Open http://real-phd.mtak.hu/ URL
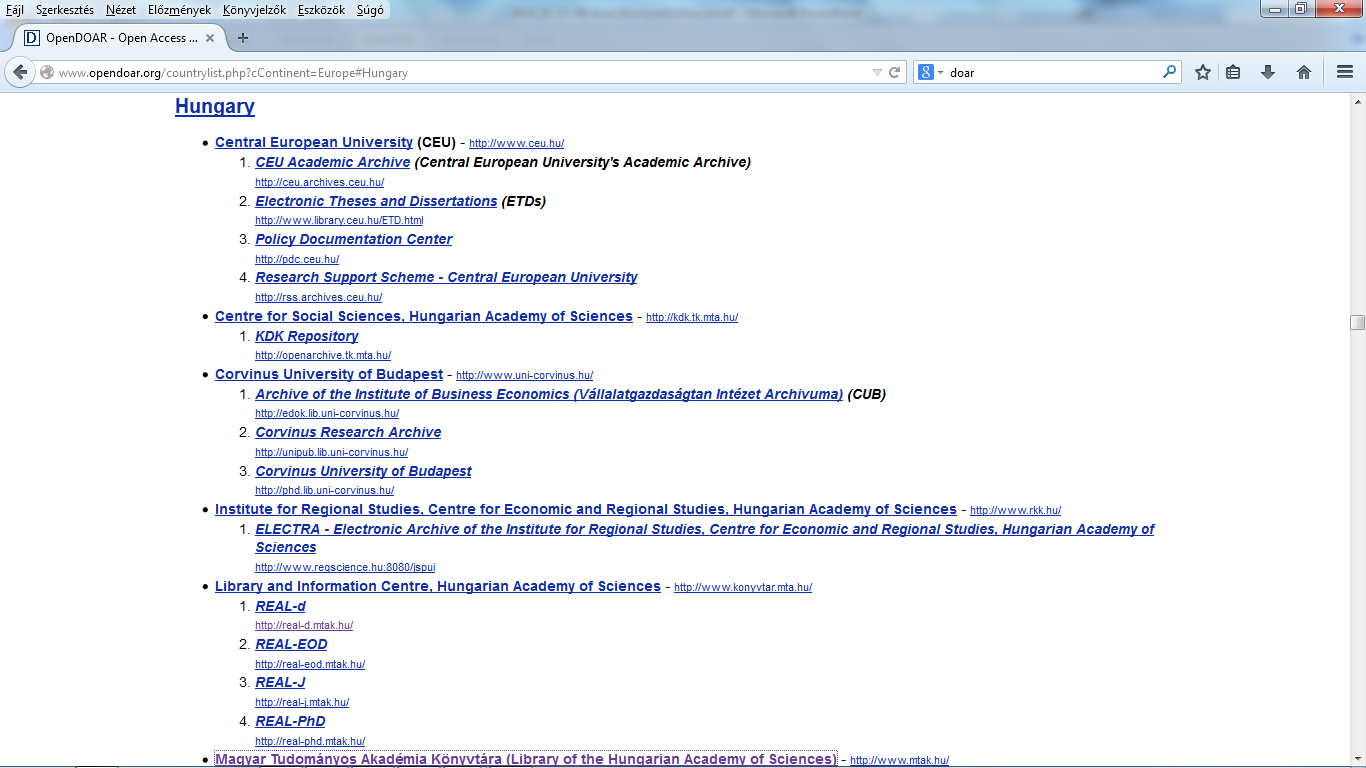The height and width of the screenshot is (768, 1366). [x=310, y=741]
